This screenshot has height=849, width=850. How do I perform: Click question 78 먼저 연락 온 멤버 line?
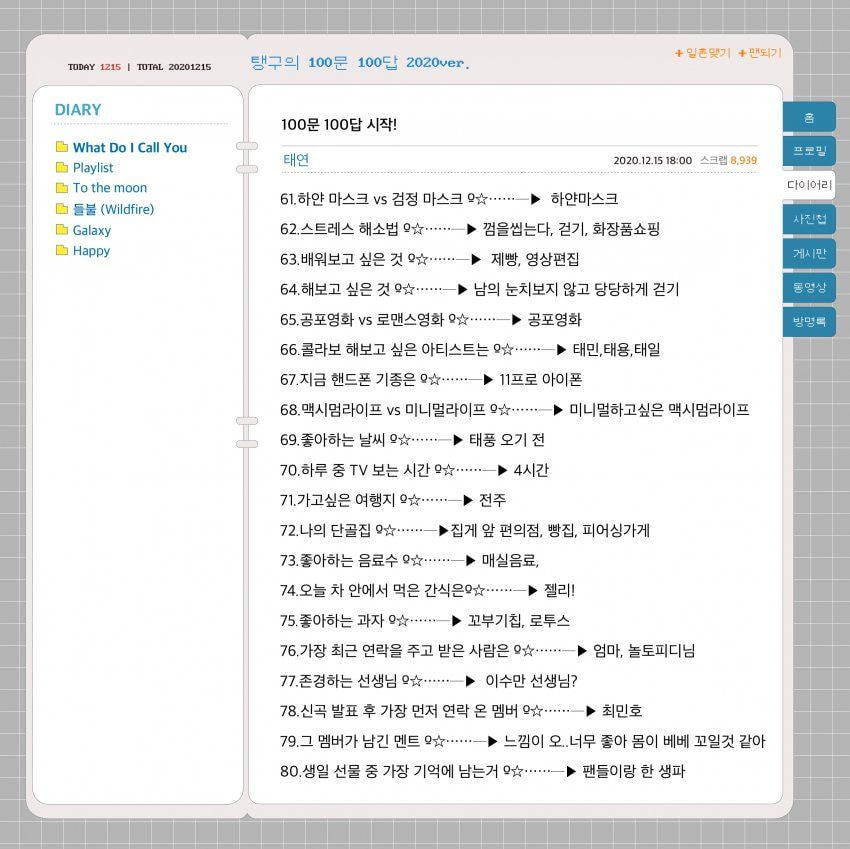coord(461,710)
